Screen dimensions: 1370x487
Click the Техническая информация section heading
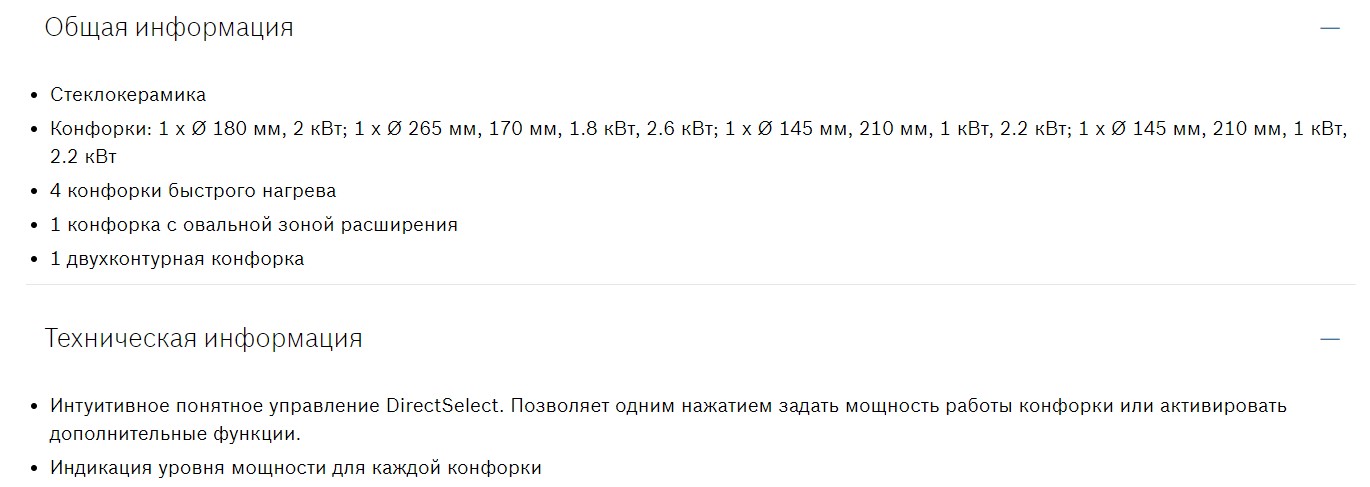pyautogui.click(x=203, y=338)
